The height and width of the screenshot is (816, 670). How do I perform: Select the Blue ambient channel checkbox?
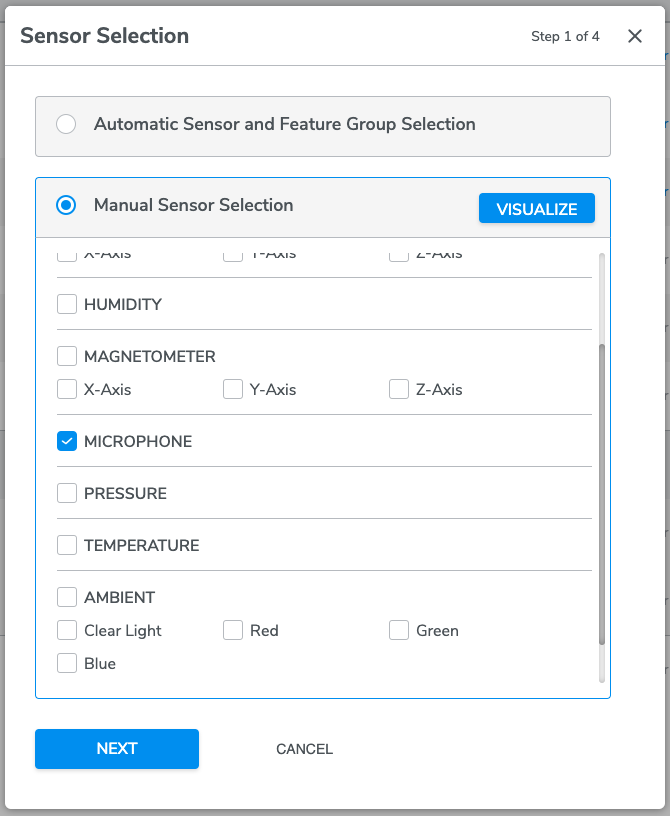point(67,663)
